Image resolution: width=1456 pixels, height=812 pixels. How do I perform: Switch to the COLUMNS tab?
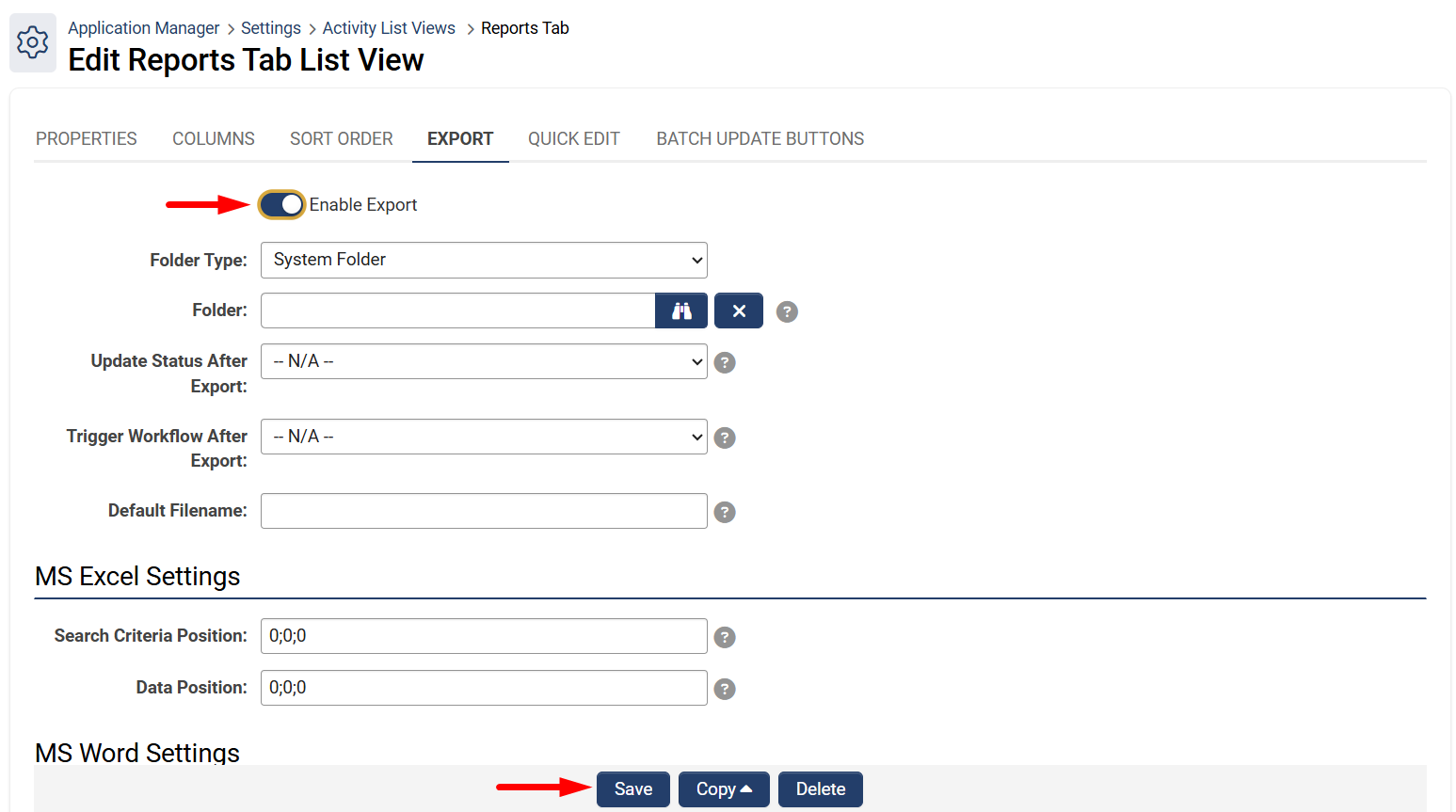coord(214,138)
